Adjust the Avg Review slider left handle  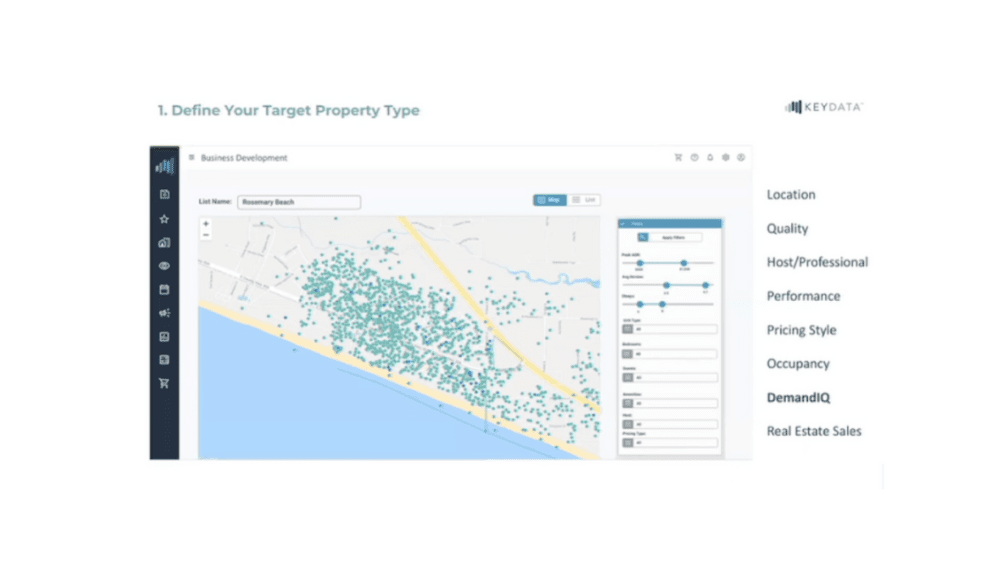666,285
